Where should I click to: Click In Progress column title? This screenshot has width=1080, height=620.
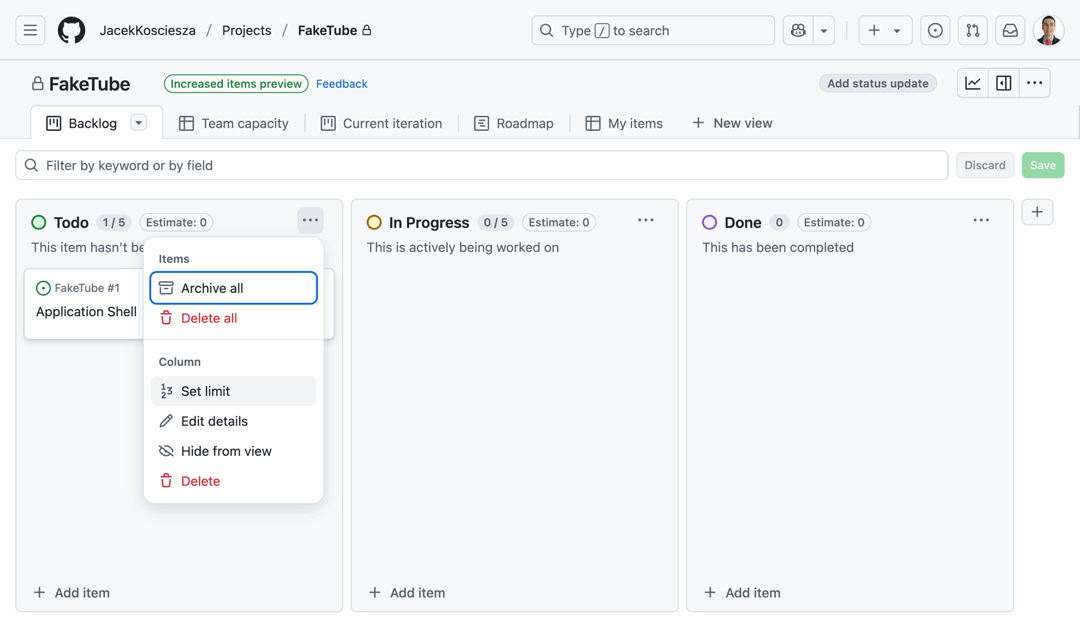[428, 223]
